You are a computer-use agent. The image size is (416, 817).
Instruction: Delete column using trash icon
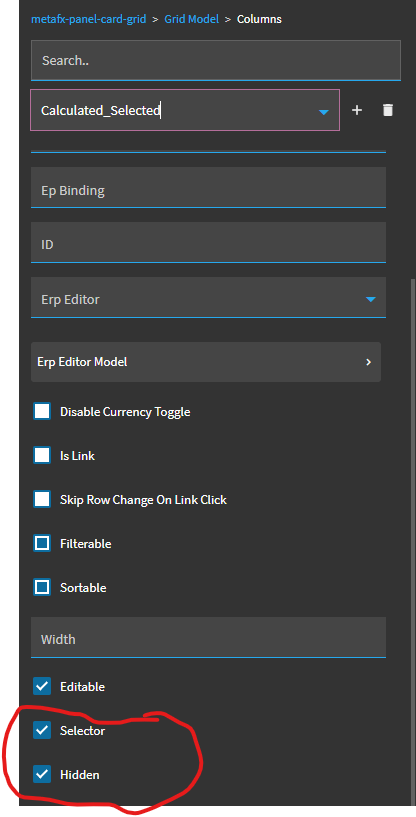[387, 110]
